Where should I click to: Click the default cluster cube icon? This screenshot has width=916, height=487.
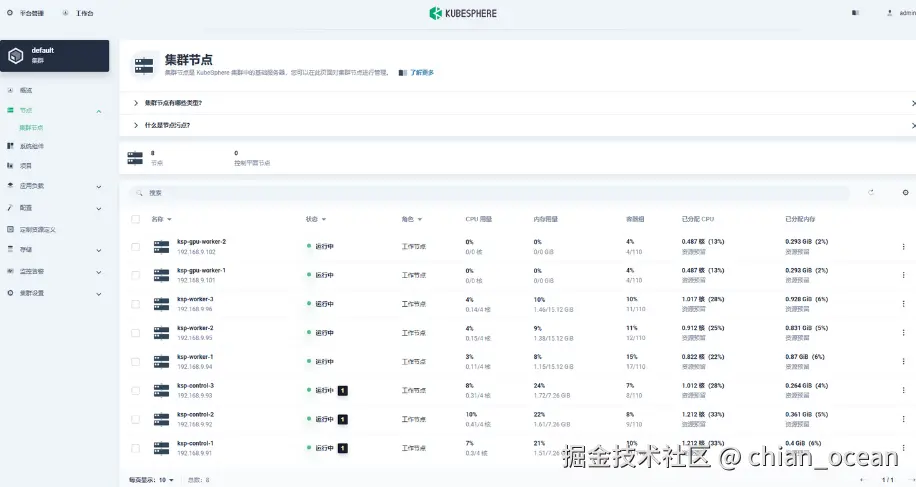(x=15, y=55)
